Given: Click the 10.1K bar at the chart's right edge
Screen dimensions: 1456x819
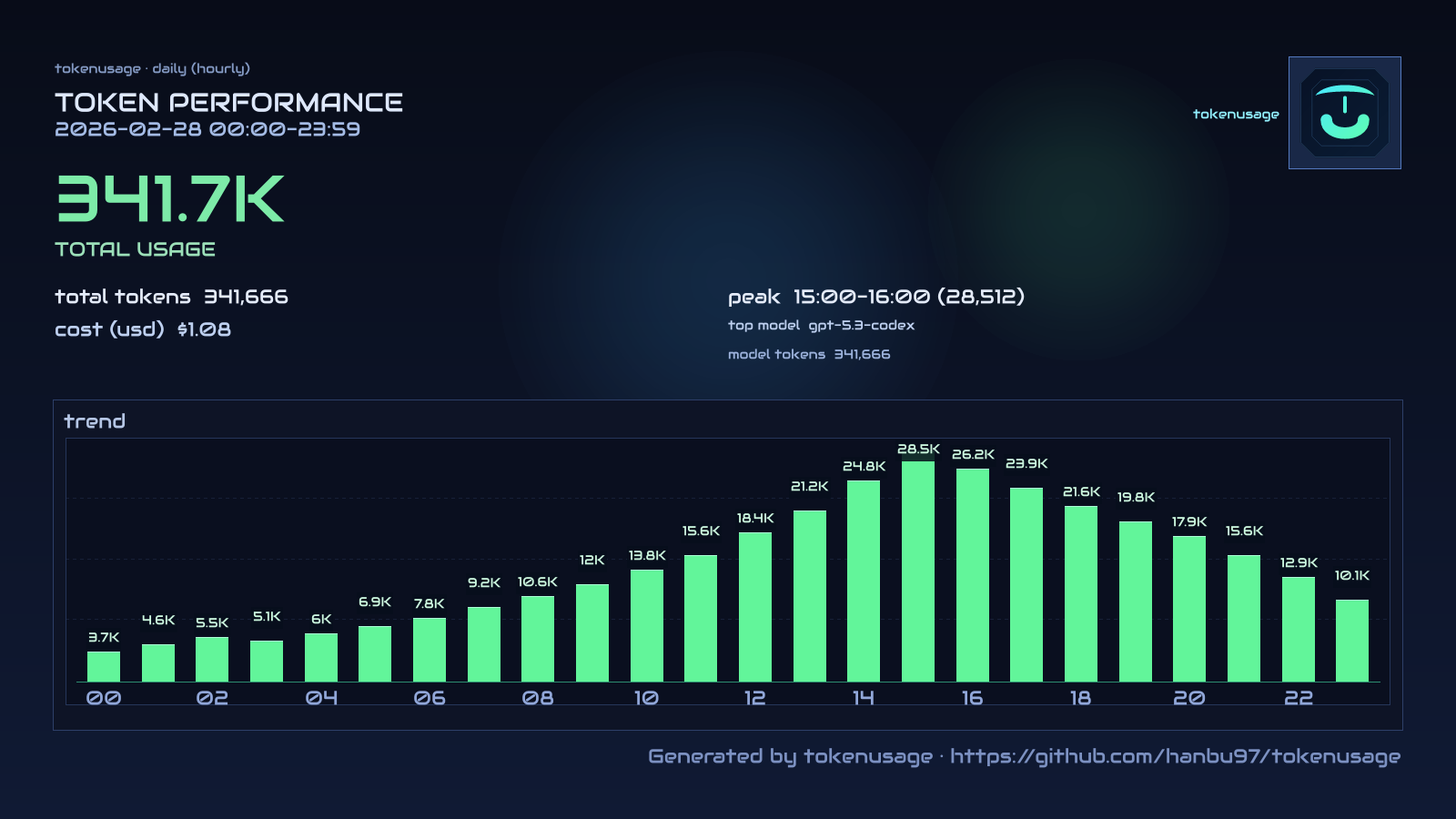Looking at the screenshot, I should tap(1352, 640).
